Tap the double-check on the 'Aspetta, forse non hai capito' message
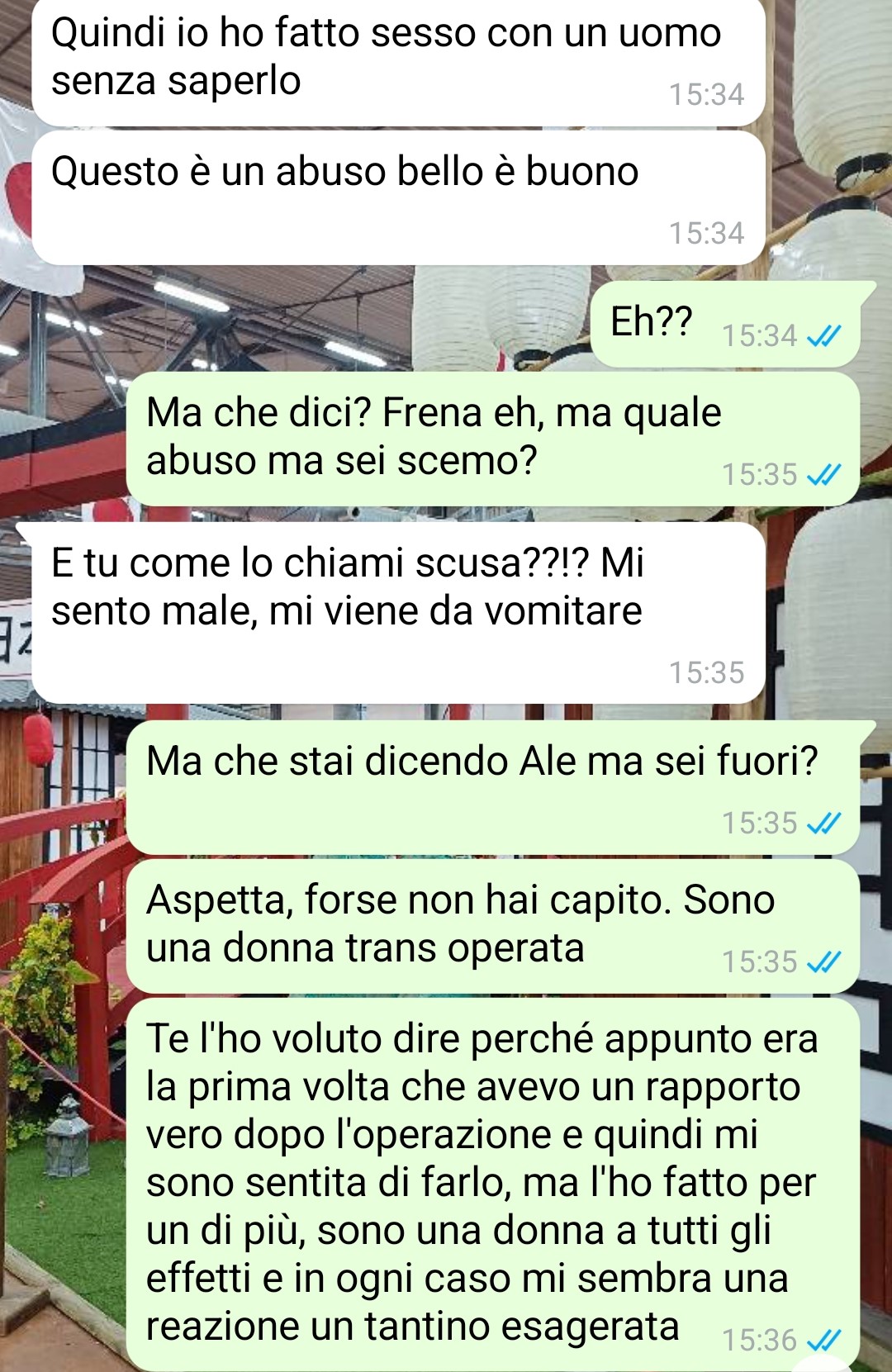Image resolution: width=892 pixels, height=1372 pixels. (x=823, y=961)
